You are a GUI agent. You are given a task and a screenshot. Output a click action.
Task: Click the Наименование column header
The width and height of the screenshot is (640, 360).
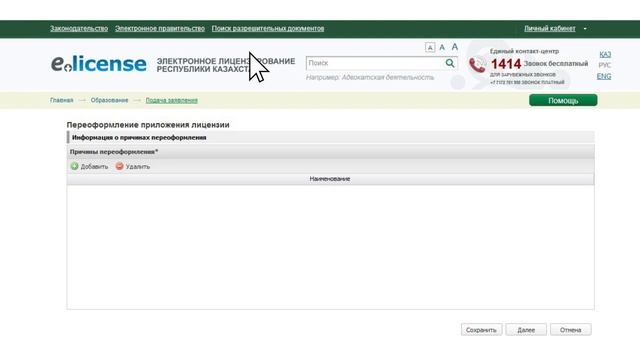(x=330, y=179)
